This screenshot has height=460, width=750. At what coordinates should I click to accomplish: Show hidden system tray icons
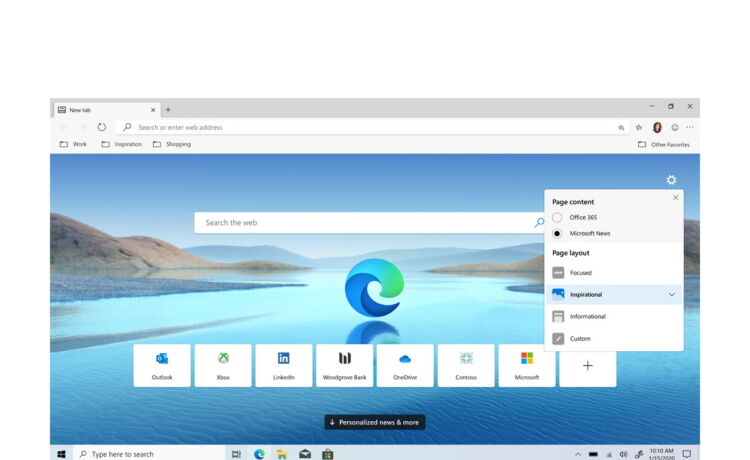[578, 454]
